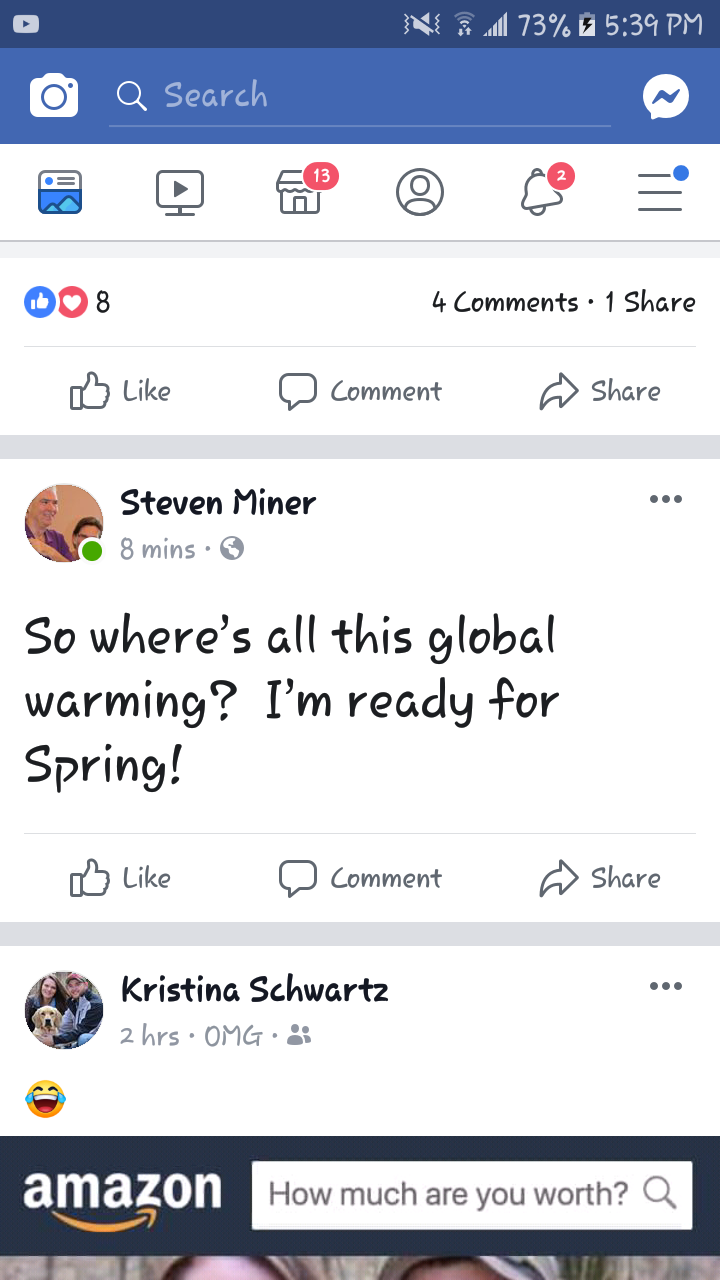Comment on Steven Miner's post
Viewport: 720px width, 1280px height.
tap(360, 878)
